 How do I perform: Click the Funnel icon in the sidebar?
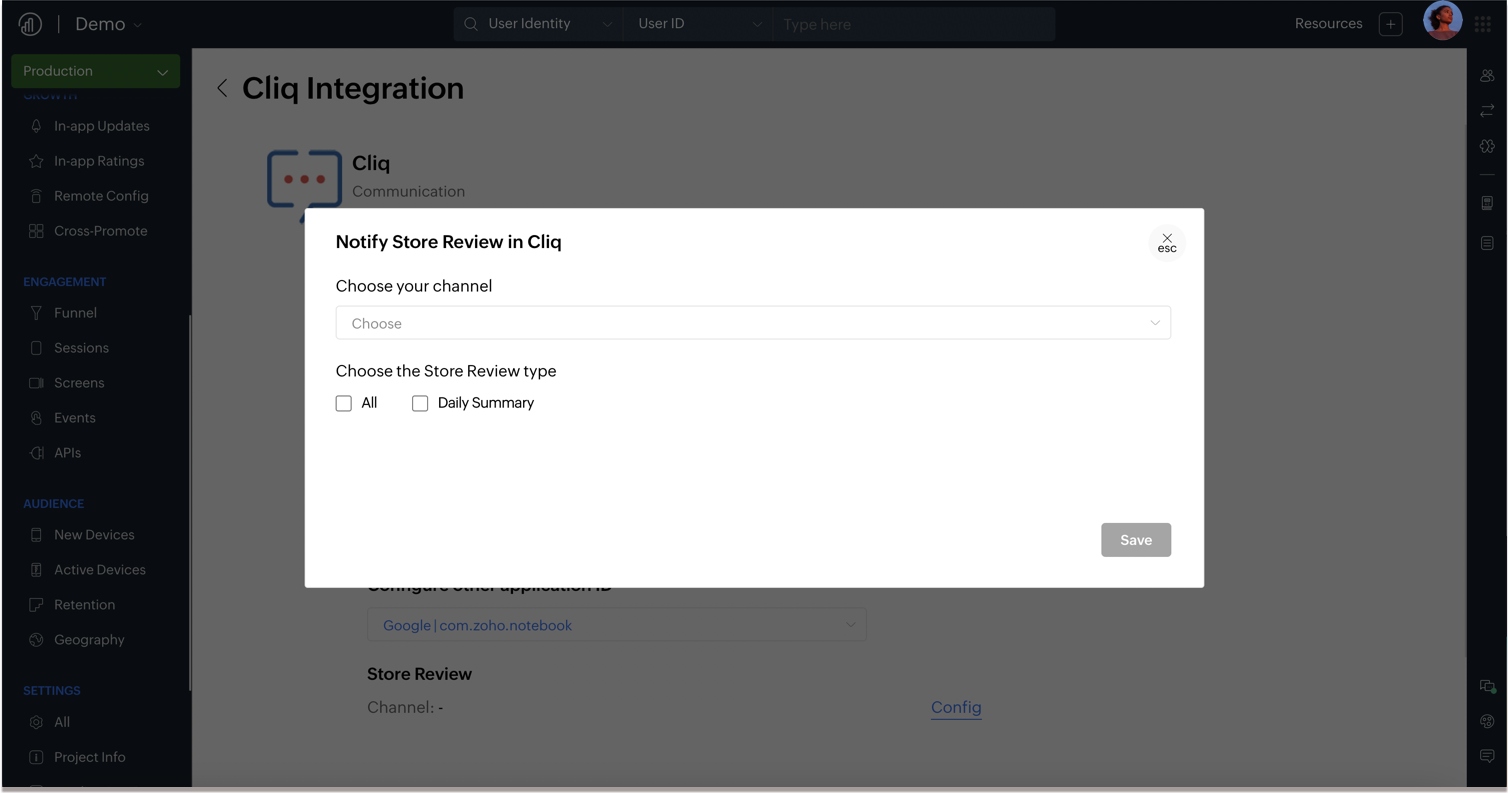pos(36,313)
